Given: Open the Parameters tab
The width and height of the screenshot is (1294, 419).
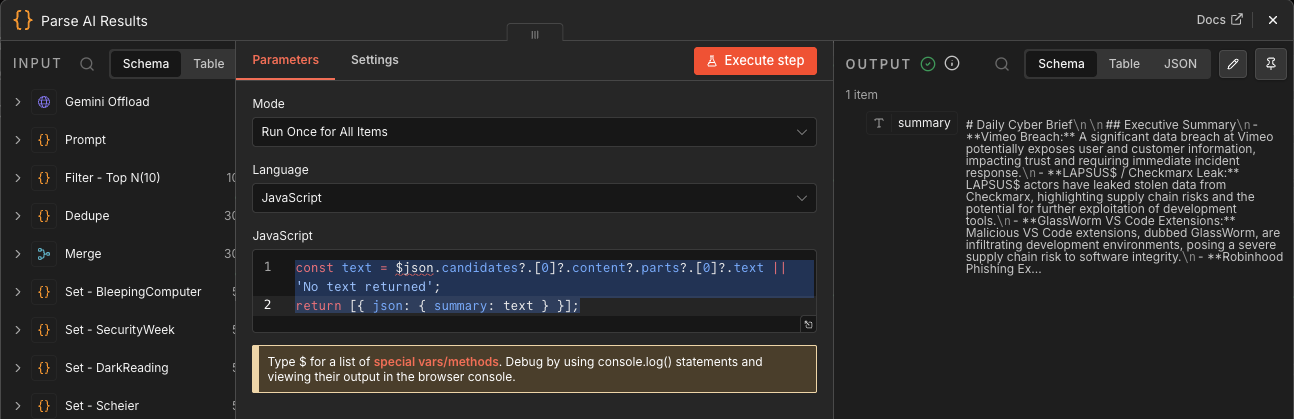Looking at the screenshot, I should 286,60.
